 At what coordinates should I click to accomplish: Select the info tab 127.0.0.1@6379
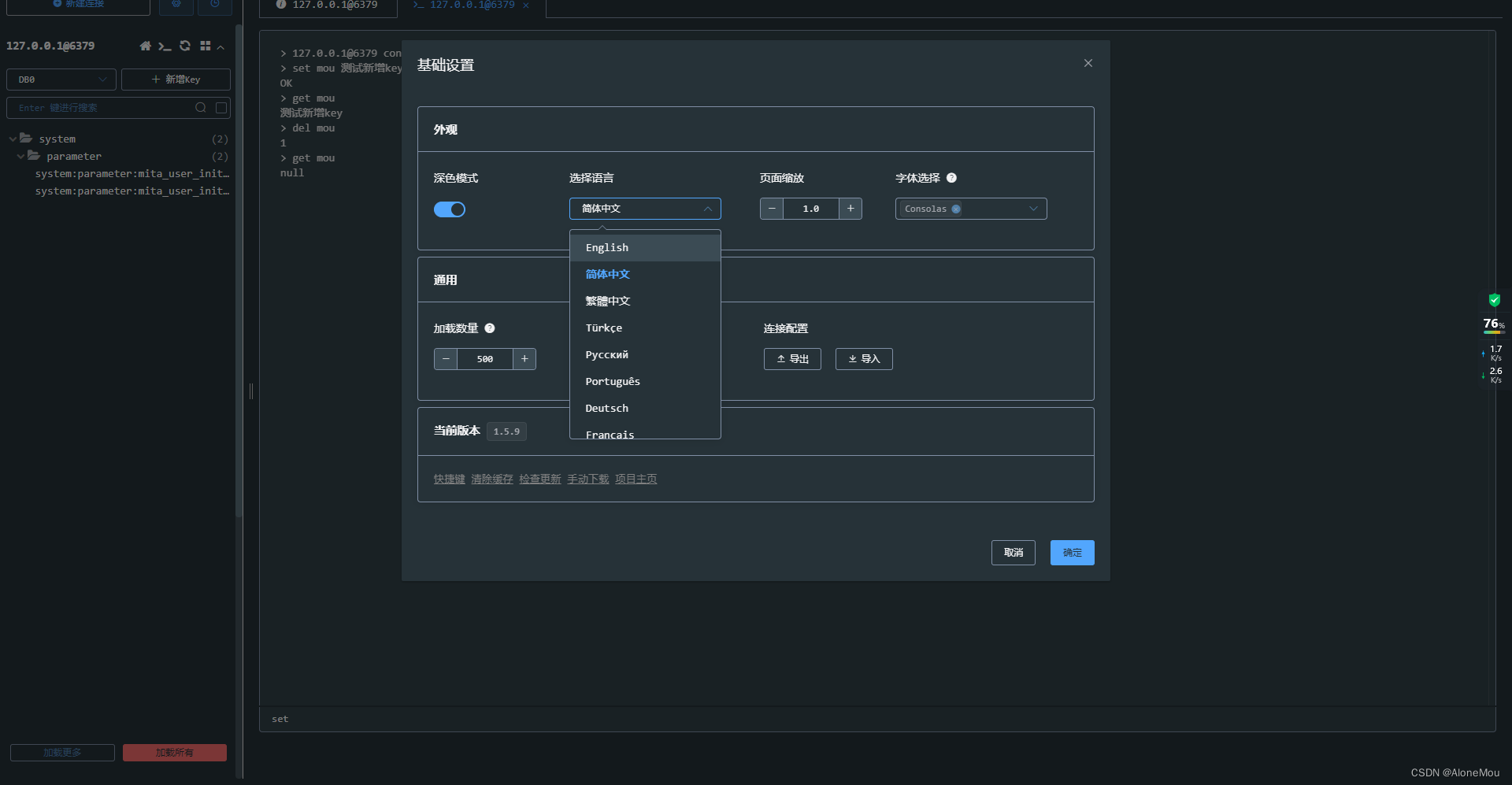328,5
